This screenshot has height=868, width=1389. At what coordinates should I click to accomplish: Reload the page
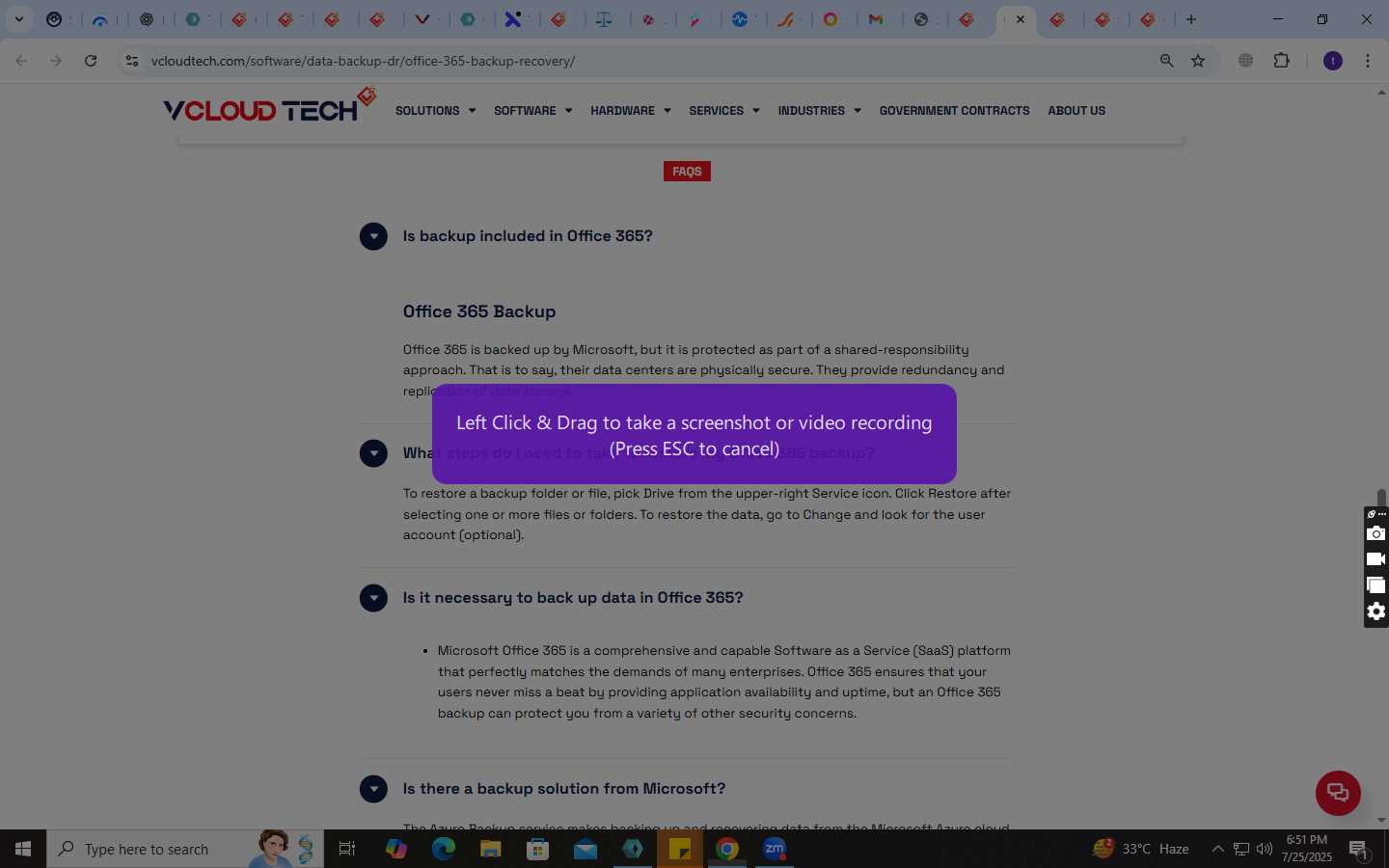coord(91,61)
